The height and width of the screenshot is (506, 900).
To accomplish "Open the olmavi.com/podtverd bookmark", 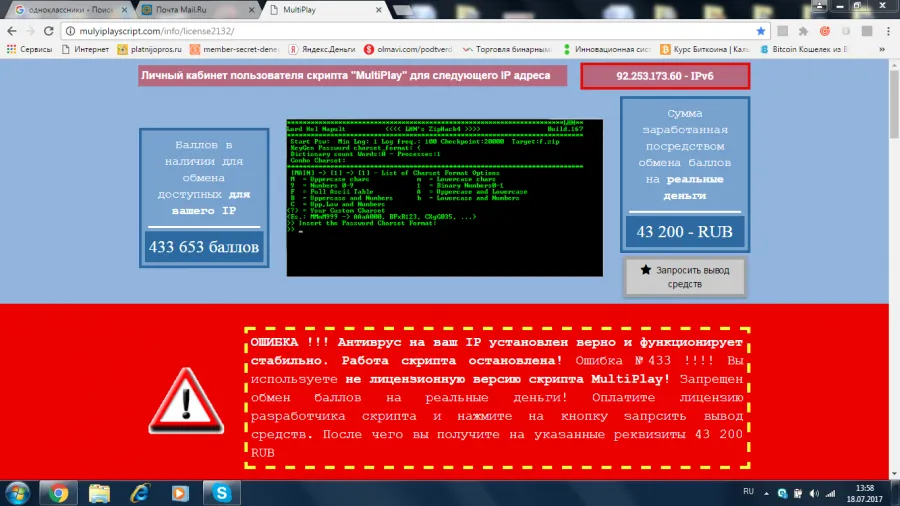I will point(408,49).
